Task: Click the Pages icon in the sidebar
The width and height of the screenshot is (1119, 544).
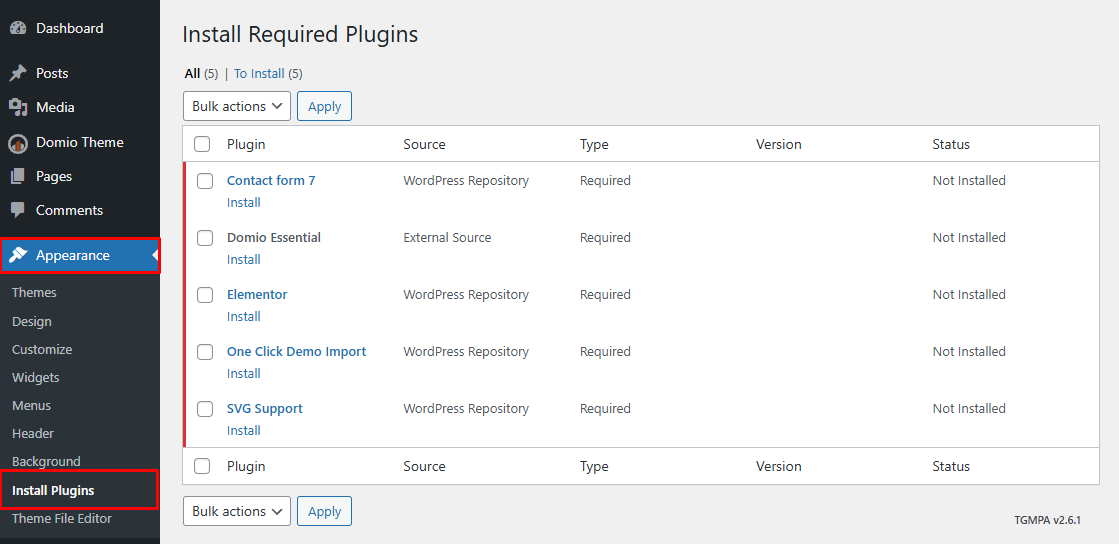Action: (18, 176)
